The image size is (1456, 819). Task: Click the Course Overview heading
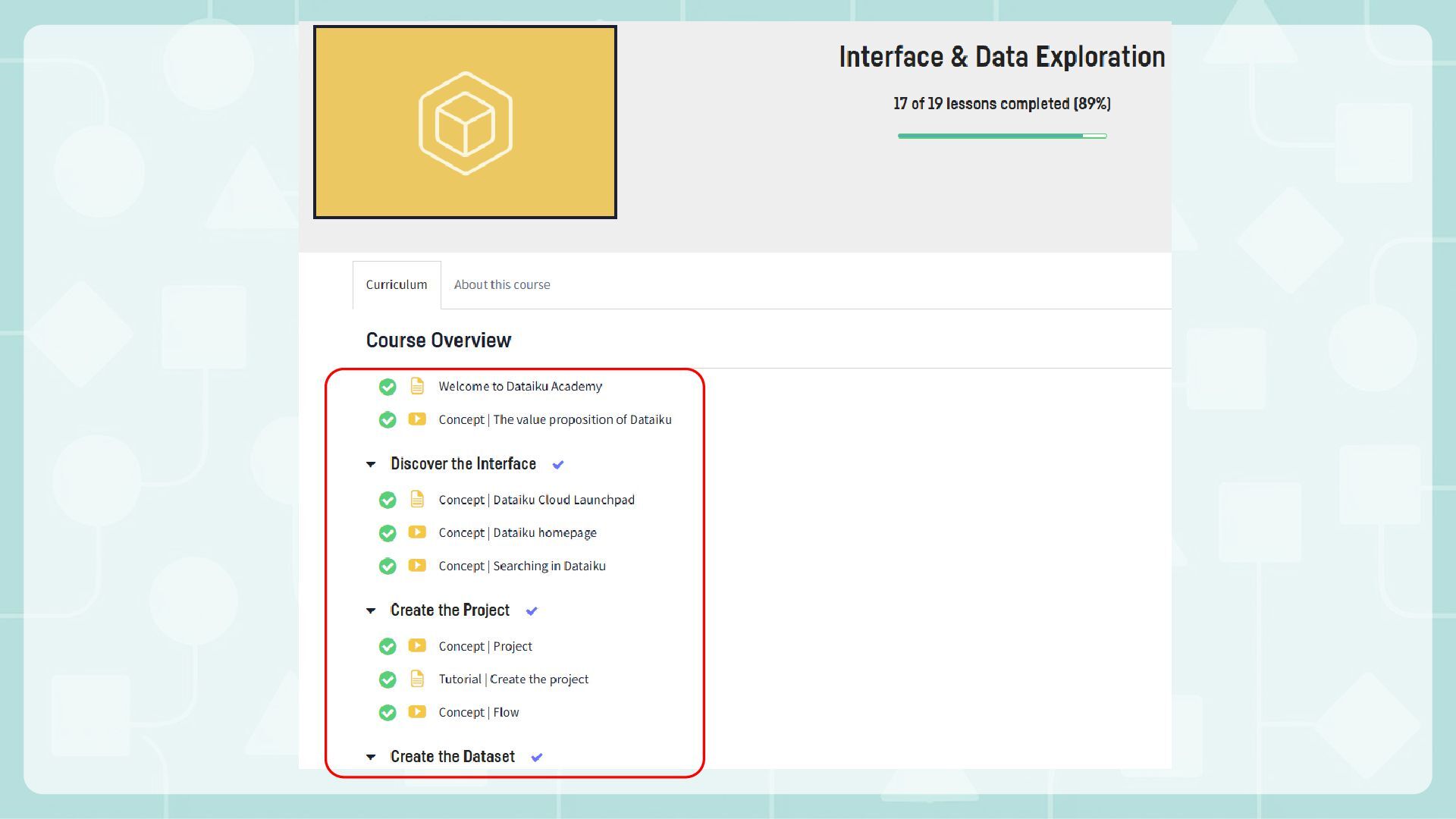(438, 340)
